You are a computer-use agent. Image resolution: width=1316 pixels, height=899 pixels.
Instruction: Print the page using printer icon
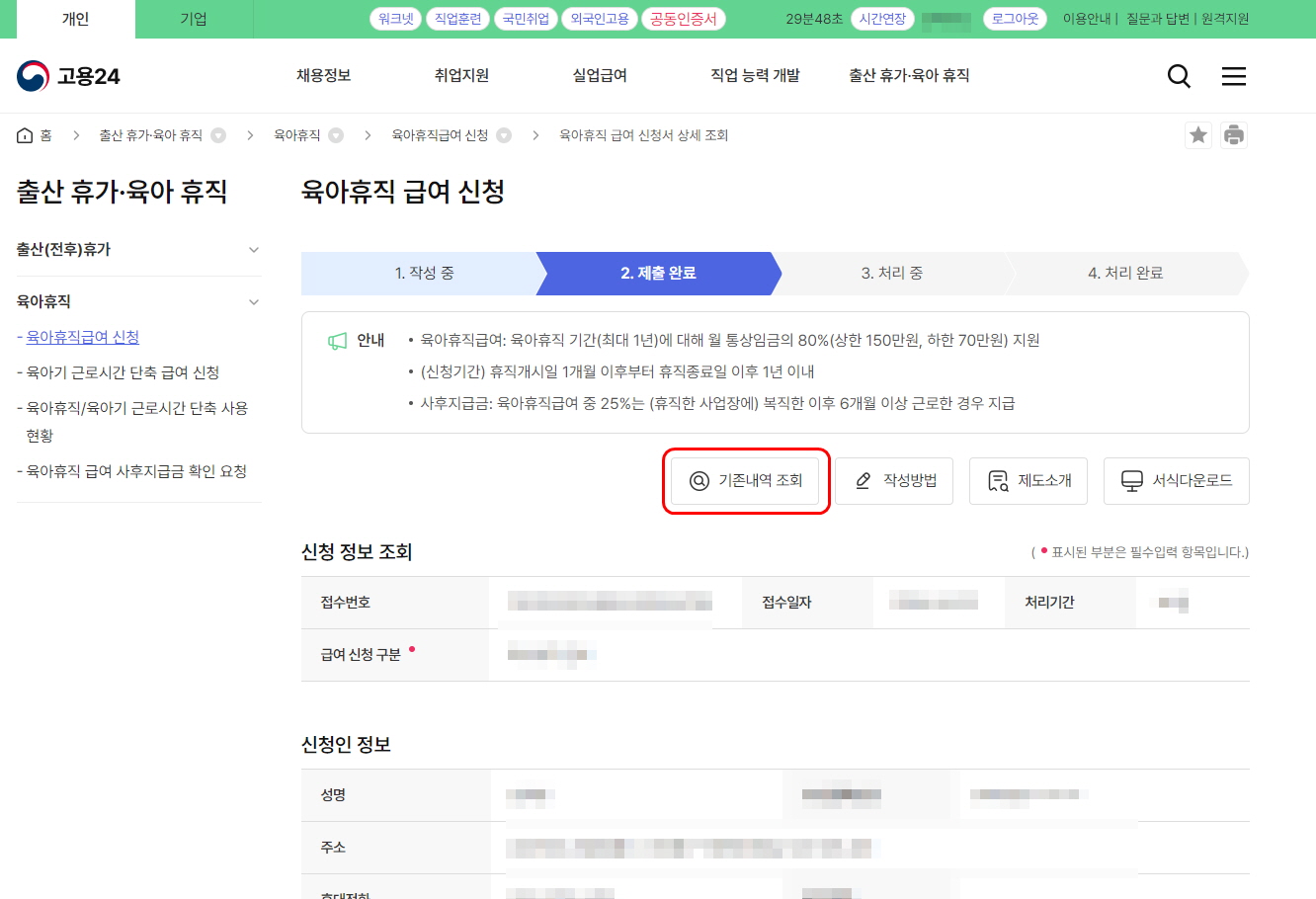[x=1234, y=135]
